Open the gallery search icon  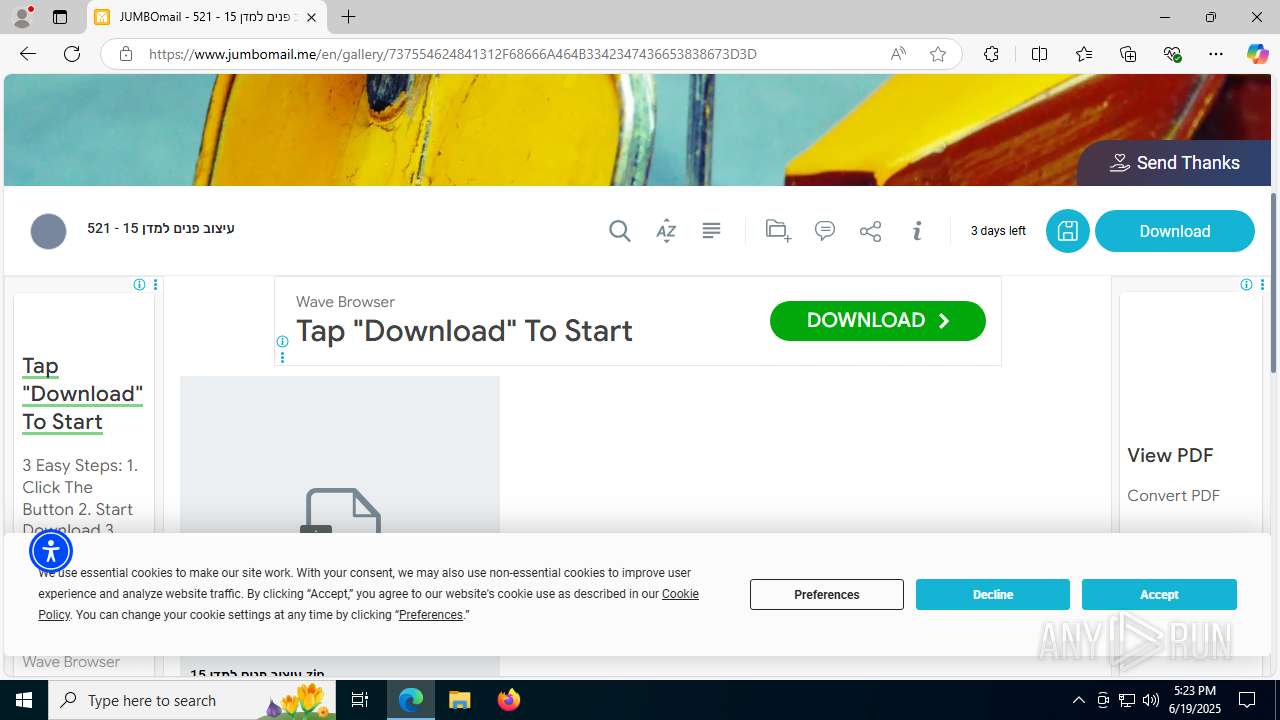(x=620, y=231)
